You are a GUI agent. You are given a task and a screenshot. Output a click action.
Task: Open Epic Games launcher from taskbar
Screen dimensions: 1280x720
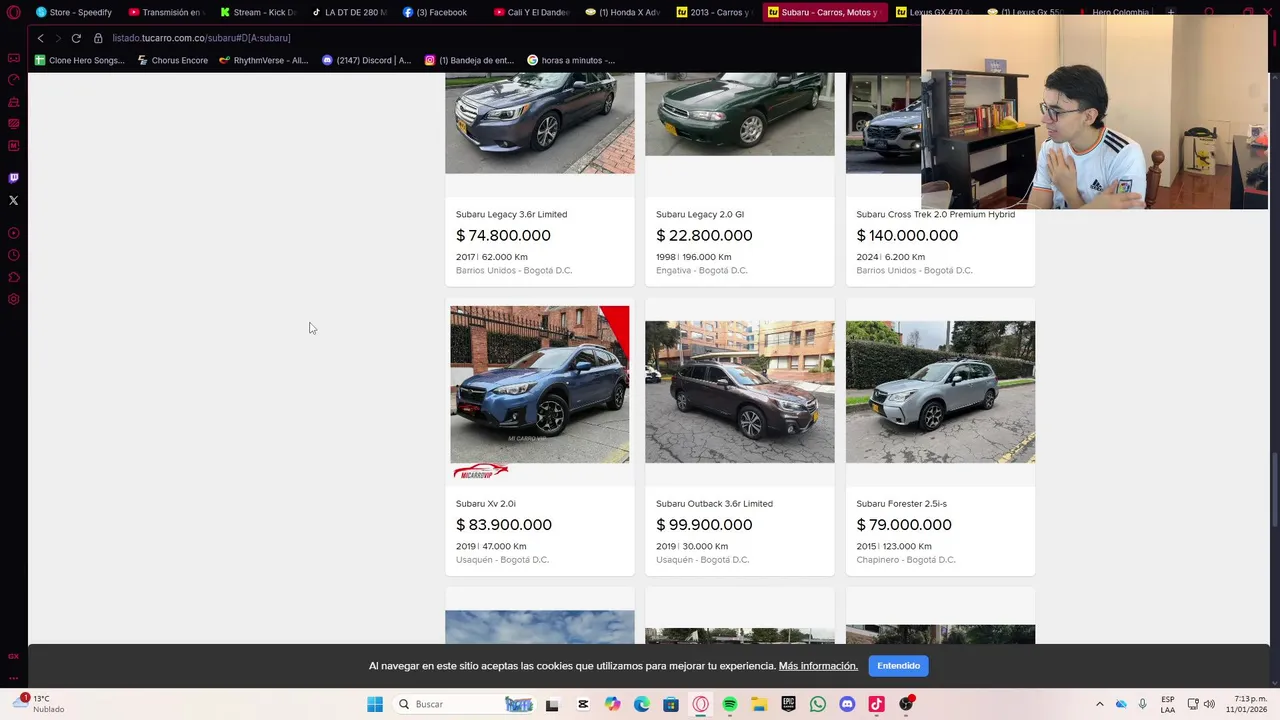(x=789, y=704)
